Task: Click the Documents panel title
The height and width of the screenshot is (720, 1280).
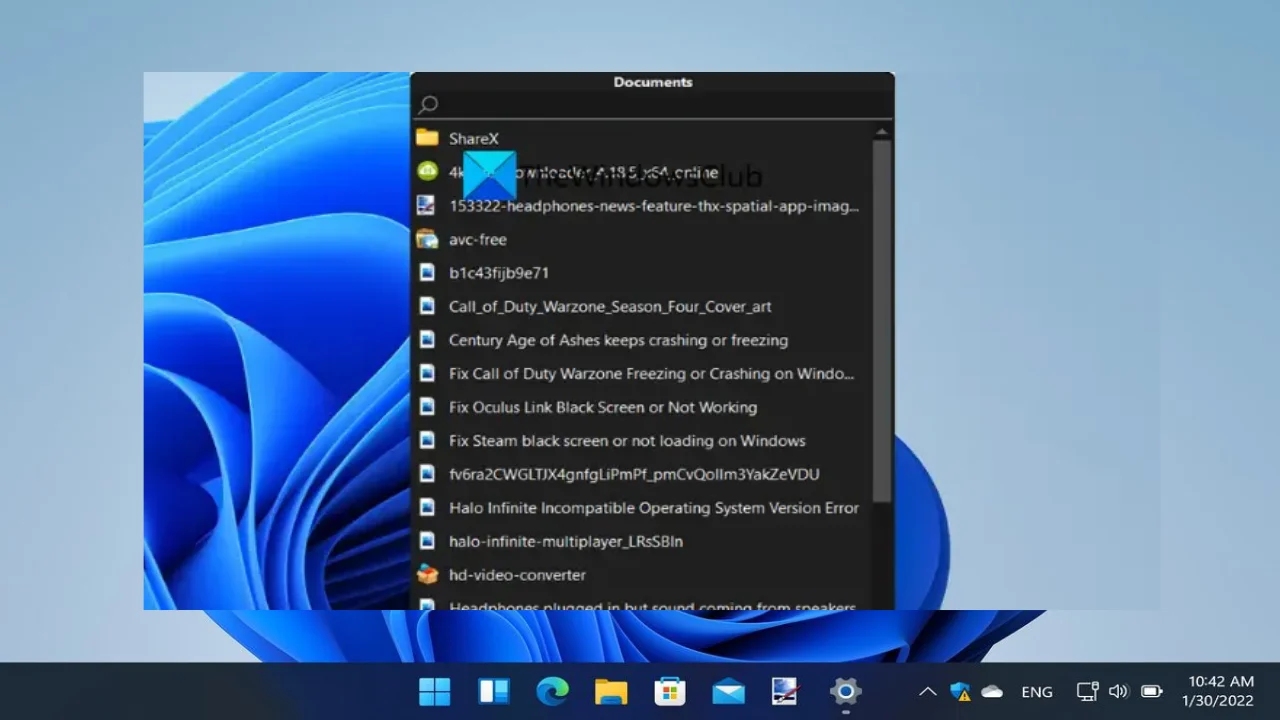Action: [x=653, y=82]
